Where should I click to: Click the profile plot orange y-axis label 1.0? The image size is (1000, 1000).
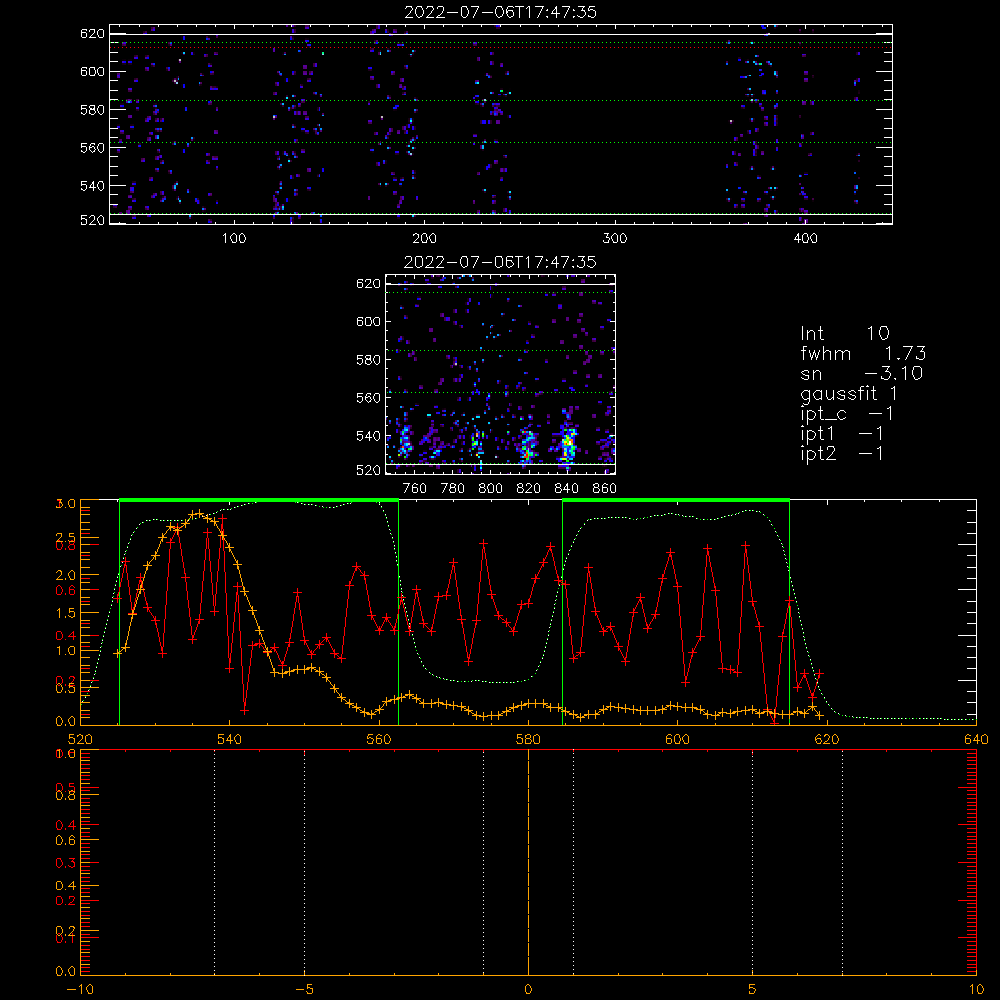click(66, 651)
